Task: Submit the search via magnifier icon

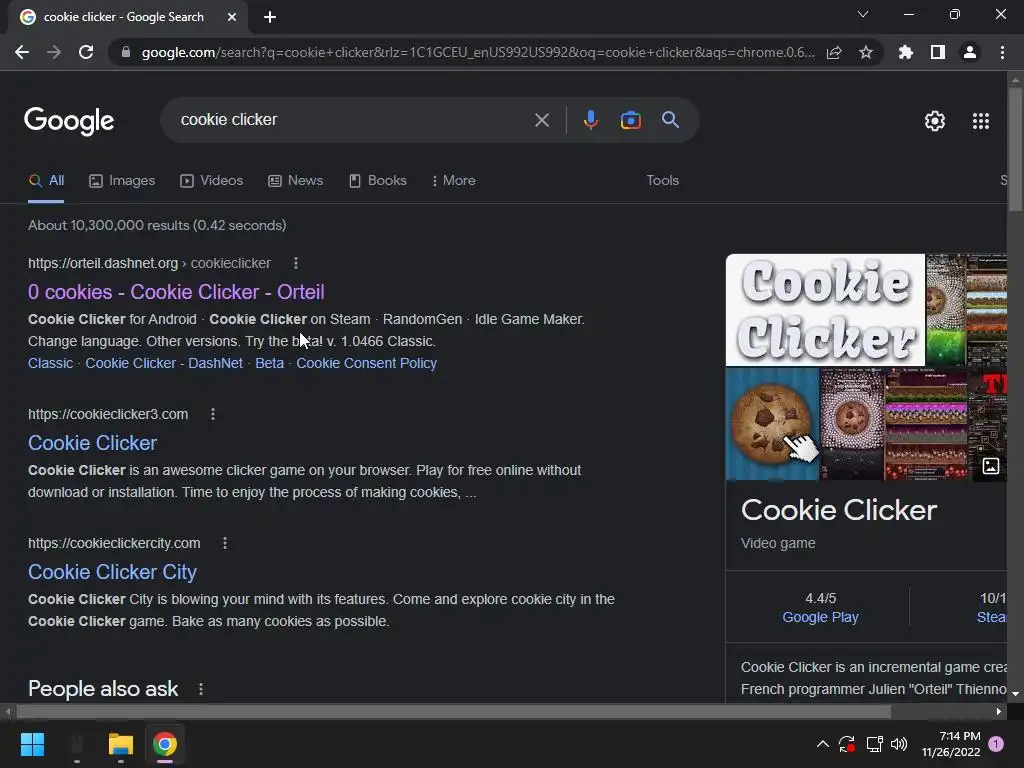Action: [670, 120]
